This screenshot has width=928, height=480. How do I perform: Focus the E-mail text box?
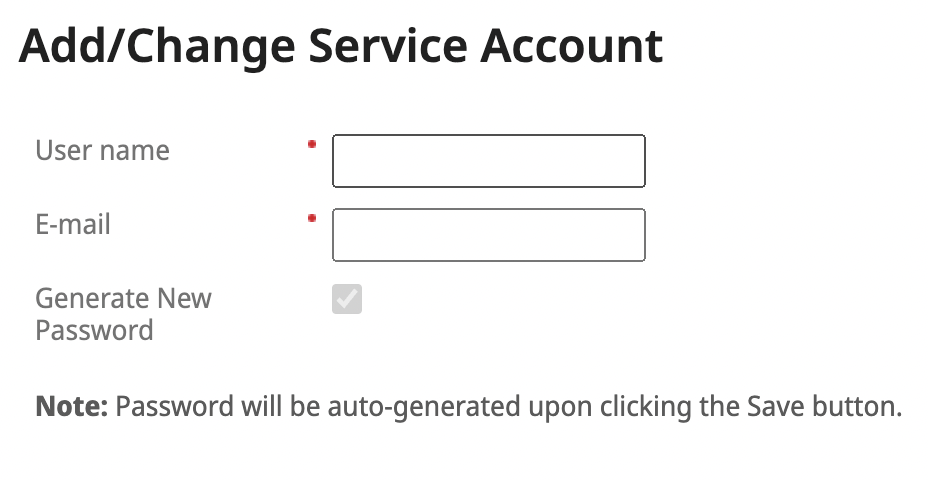pyautogui.click(x=488, y=235)
